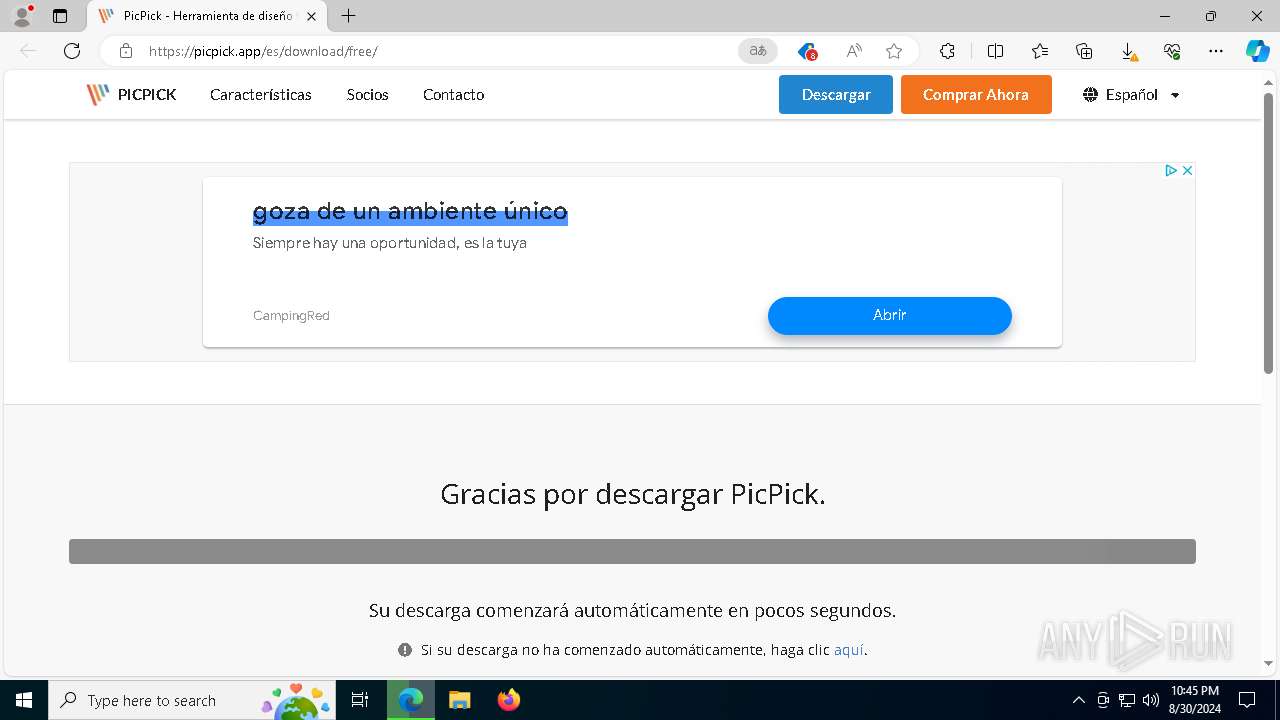Toggle split screen view

pos(995,51)
